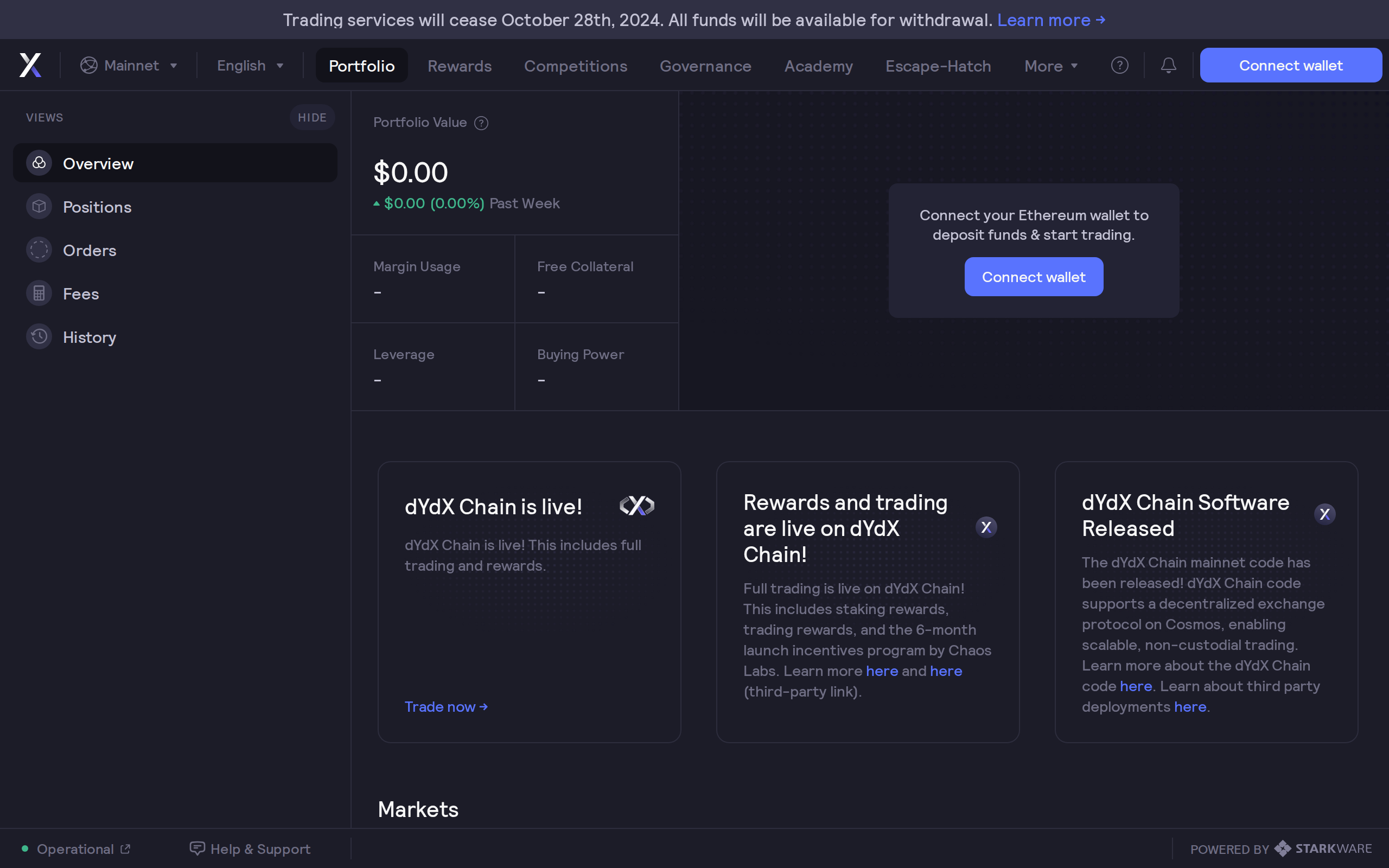This screenshot has width=1389, height=868.
Task: Click the X badge on Chain Software Released card
Action: [x=1325, y=514]
